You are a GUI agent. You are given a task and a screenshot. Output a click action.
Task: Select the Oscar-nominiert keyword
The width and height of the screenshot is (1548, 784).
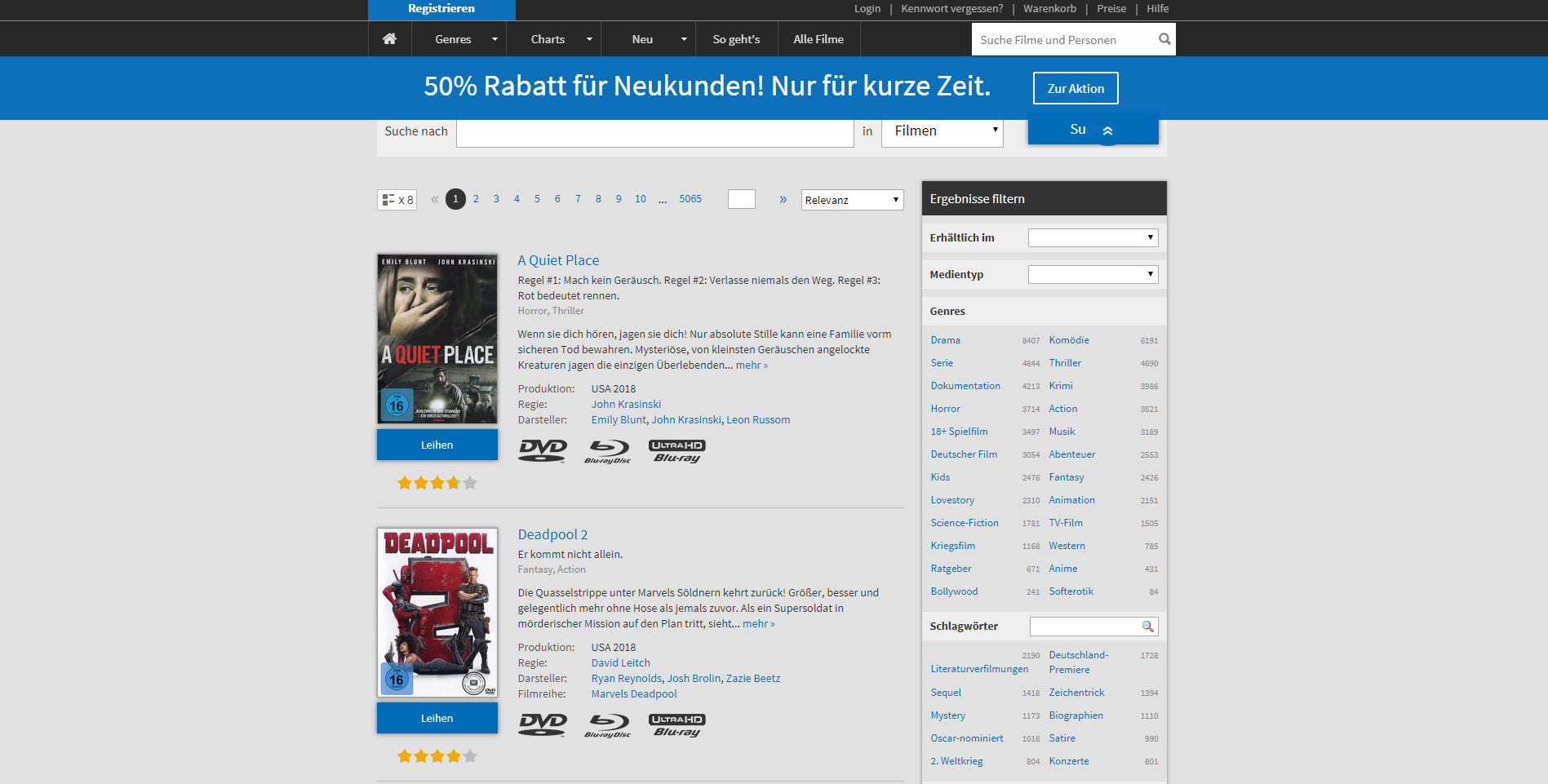(967, 738)
